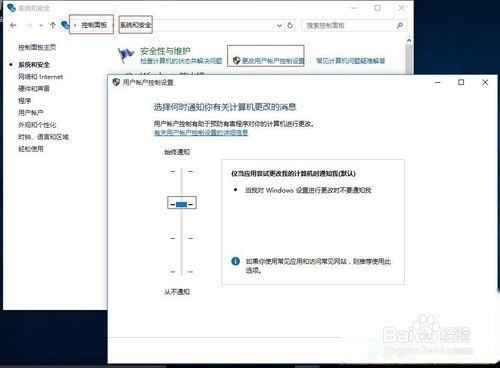
Task: Click the UAC shield icon in dialog title
Action: point(116,82)
